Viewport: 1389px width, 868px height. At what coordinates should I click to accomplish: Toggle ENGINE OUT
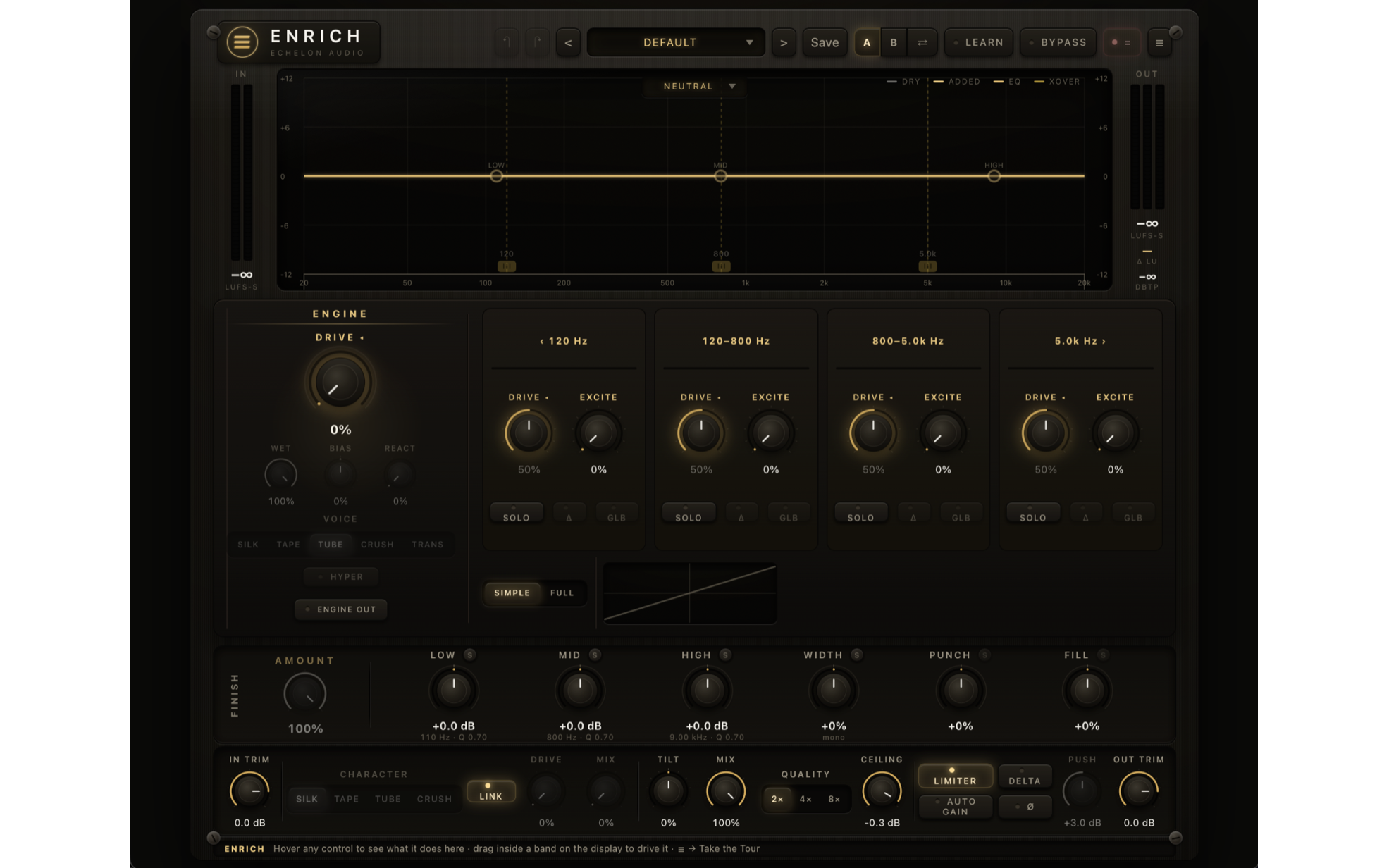tap(341, 609)
